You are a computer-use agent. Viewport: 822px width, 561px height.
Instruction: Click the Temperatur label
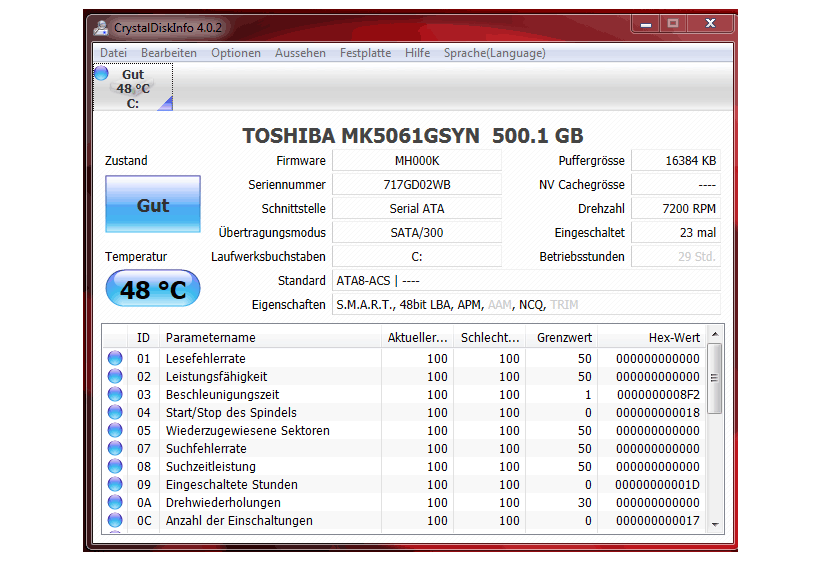(x=136, y=256)
